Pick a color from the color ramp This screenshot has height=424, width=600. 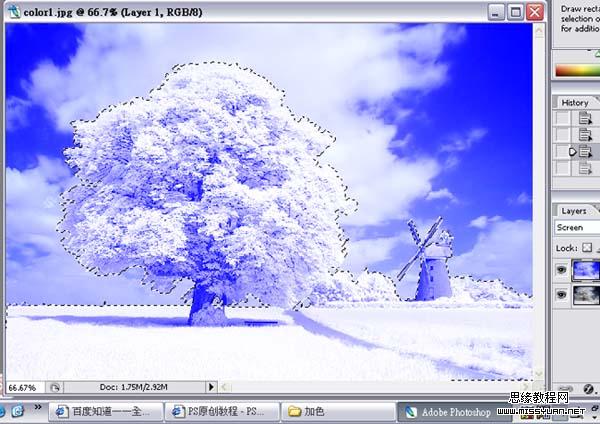tap(576, 70)
